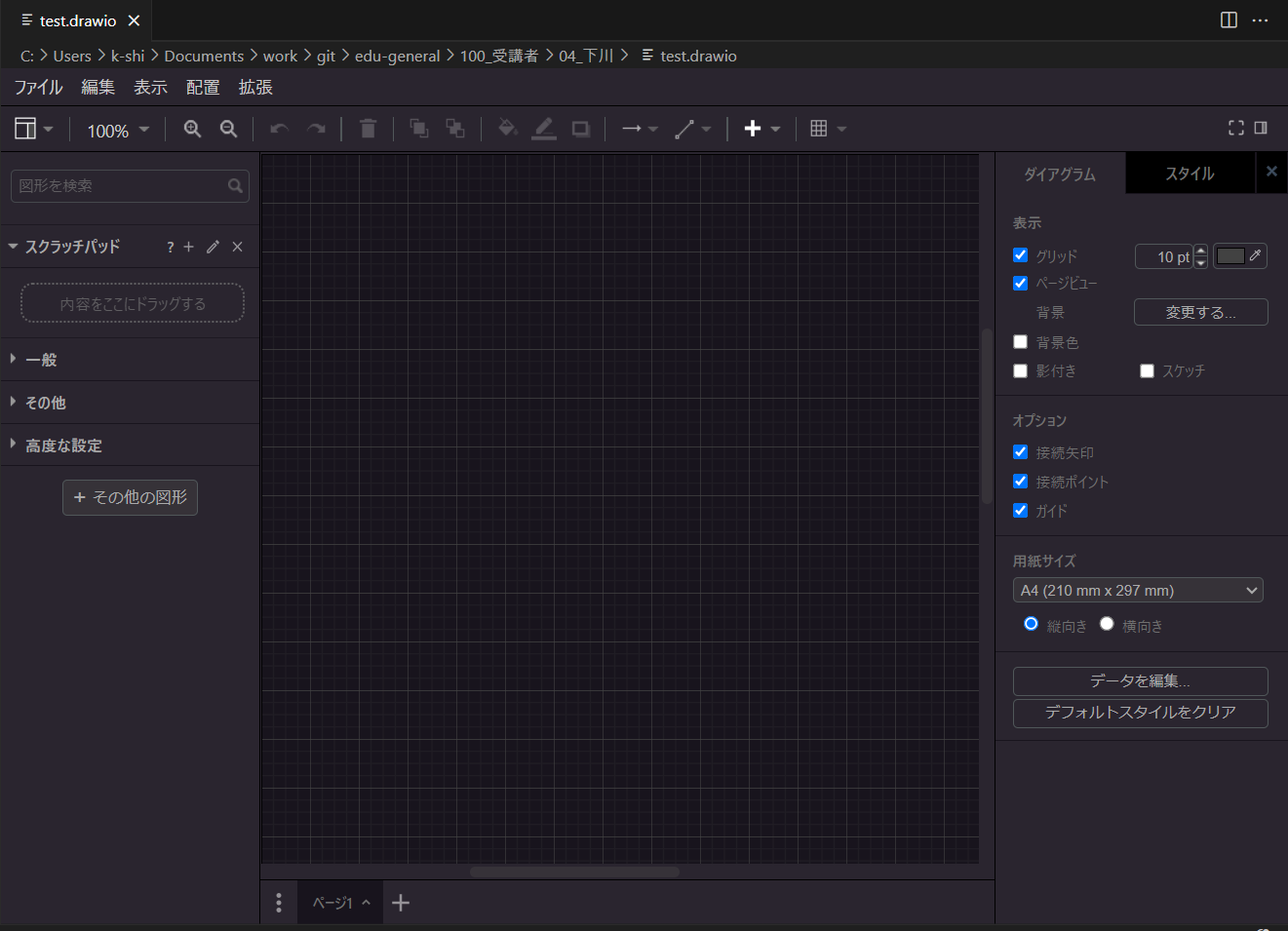Click the その他の図形 button
This screenshot has height=931, width=1288.
click(130, 497)
